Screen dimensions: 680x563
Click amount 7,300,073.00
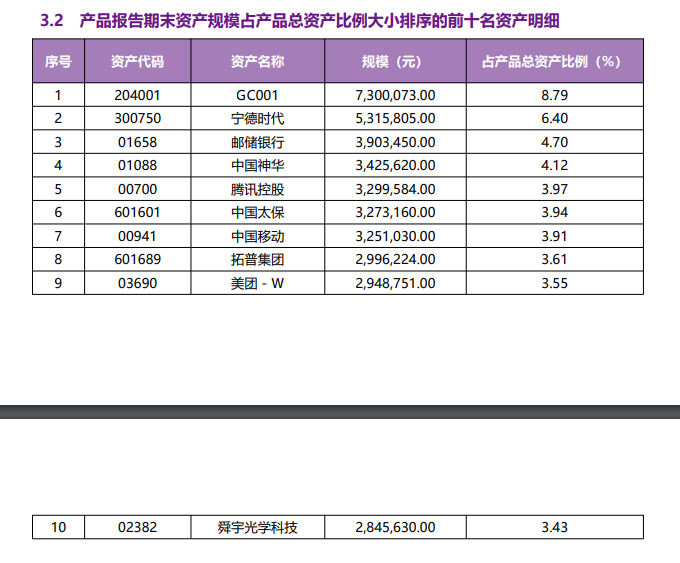[395, 95]
